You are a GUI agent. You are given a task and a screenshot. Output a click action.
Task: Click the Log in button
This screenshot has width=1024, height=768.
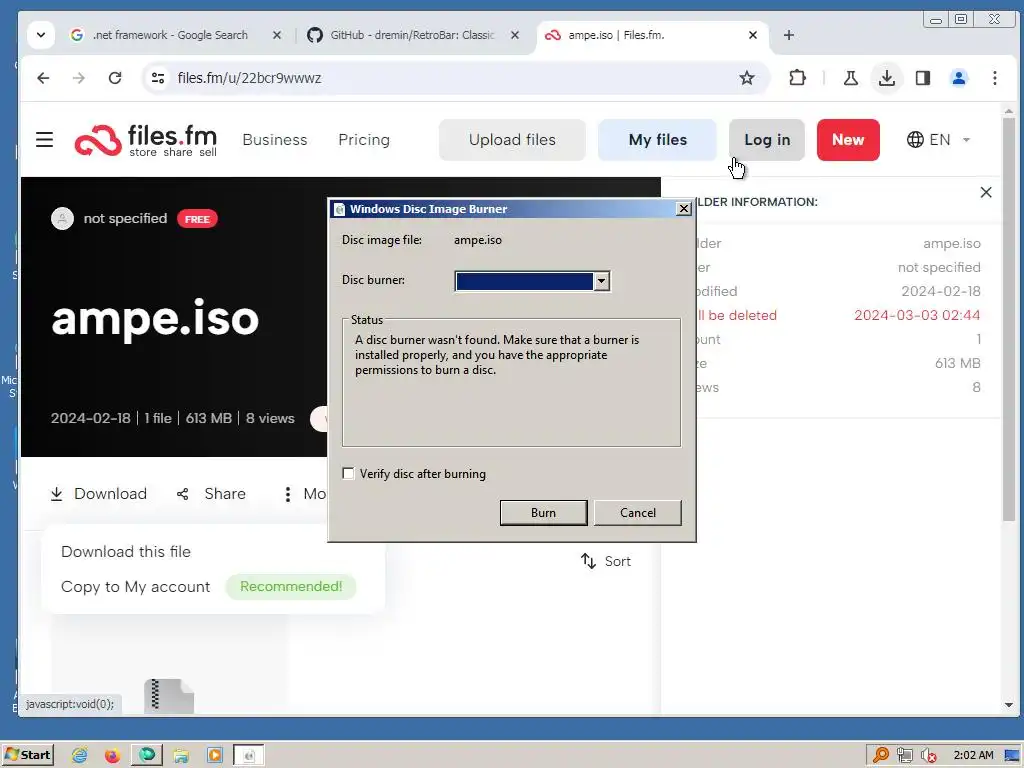767,140
